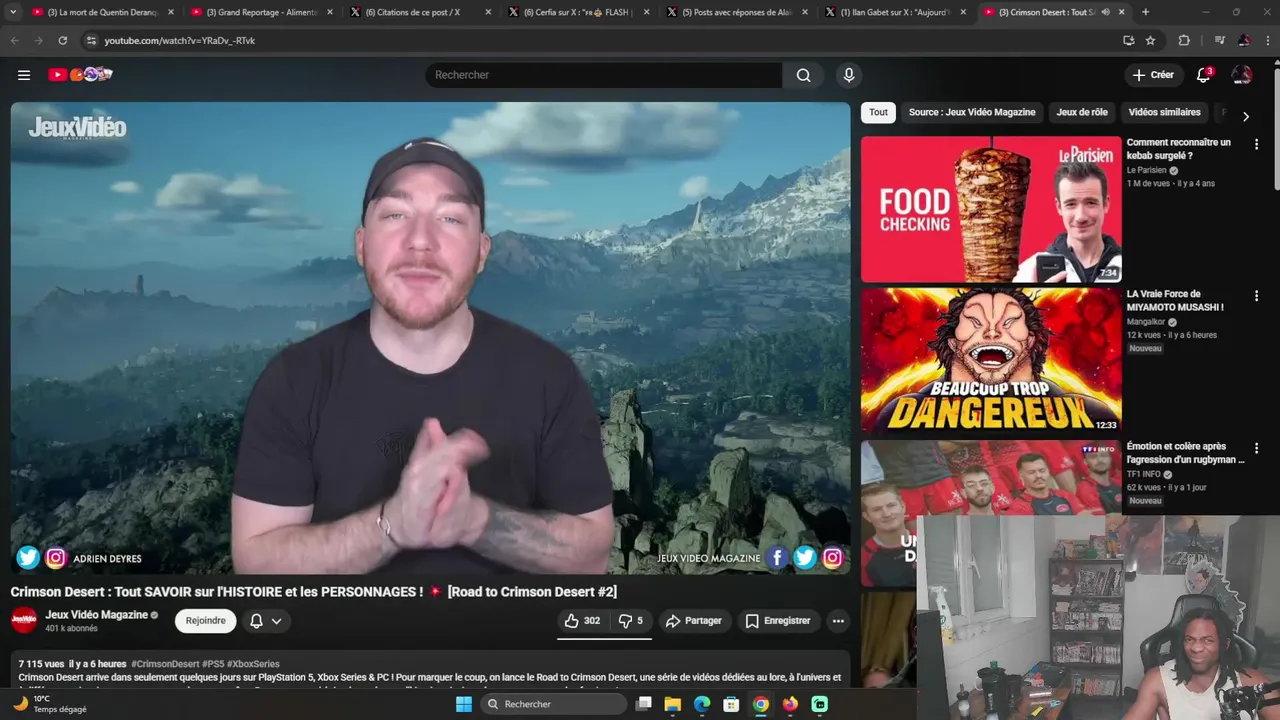Open Chrome extensions puzzle icon

click(1184, 40)
